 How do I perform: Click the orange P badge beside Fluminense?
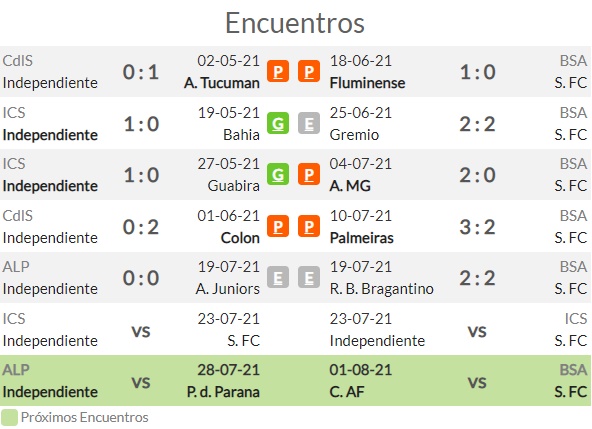[x=309, y=71]
